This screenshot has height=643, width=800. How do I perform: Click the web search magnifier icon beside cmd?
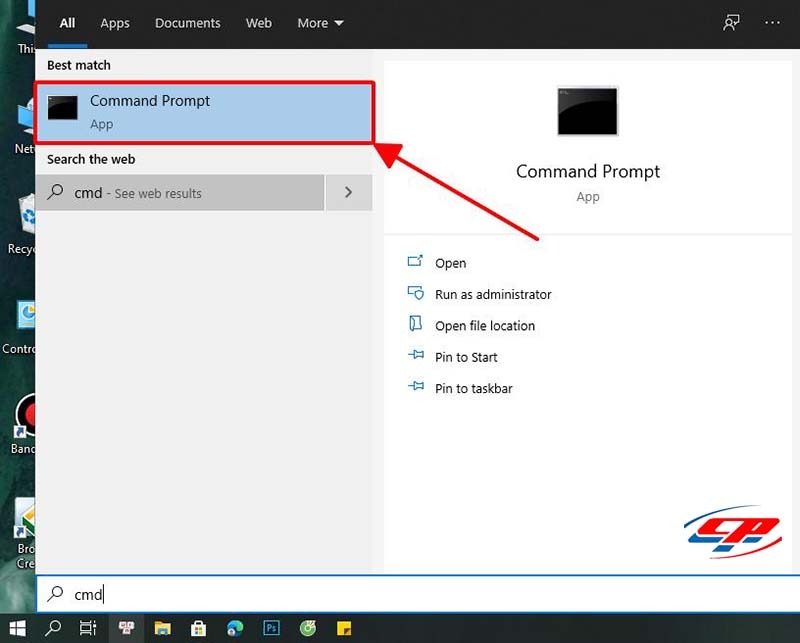pos(55,192)
